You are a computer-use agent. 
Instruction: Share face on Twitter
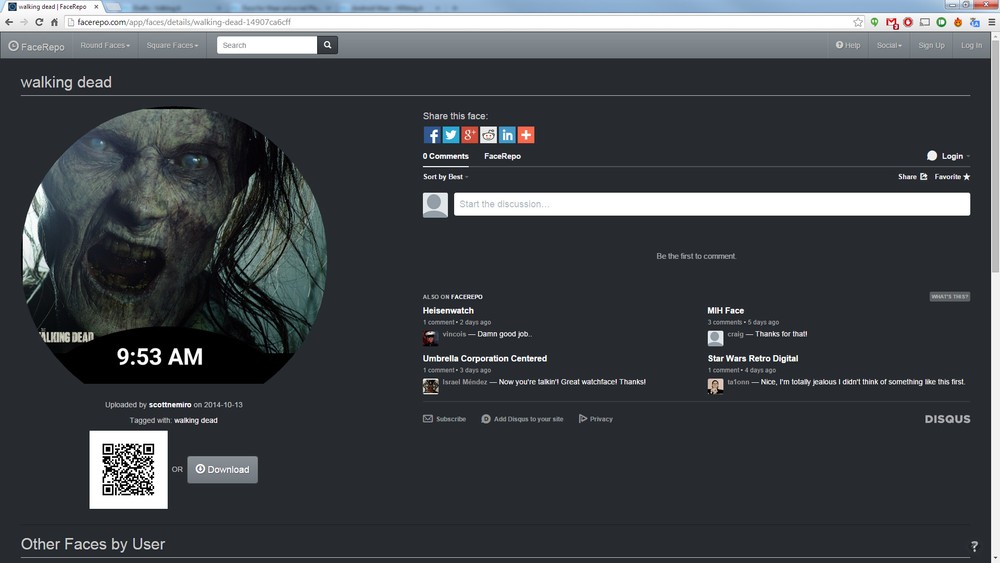pyautogui.click(x=451, y=135)
